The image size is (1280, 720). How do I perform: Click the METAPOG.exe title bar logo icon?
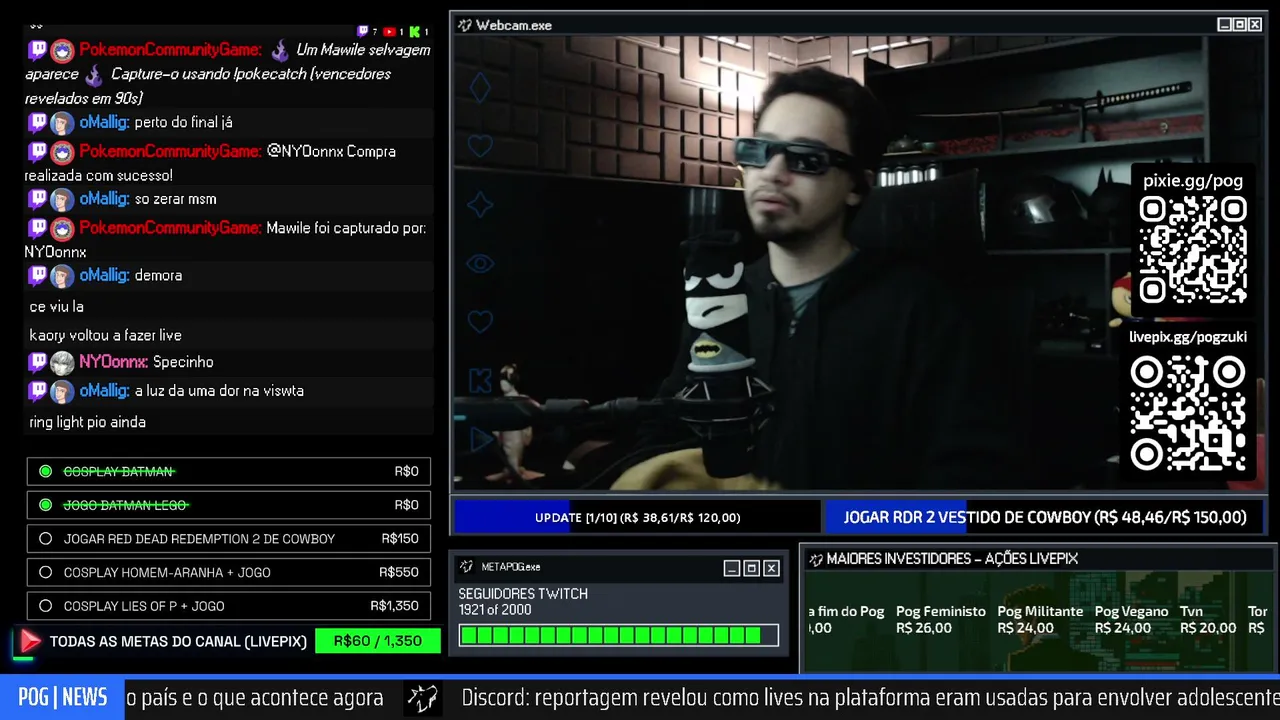pos(466,567)
